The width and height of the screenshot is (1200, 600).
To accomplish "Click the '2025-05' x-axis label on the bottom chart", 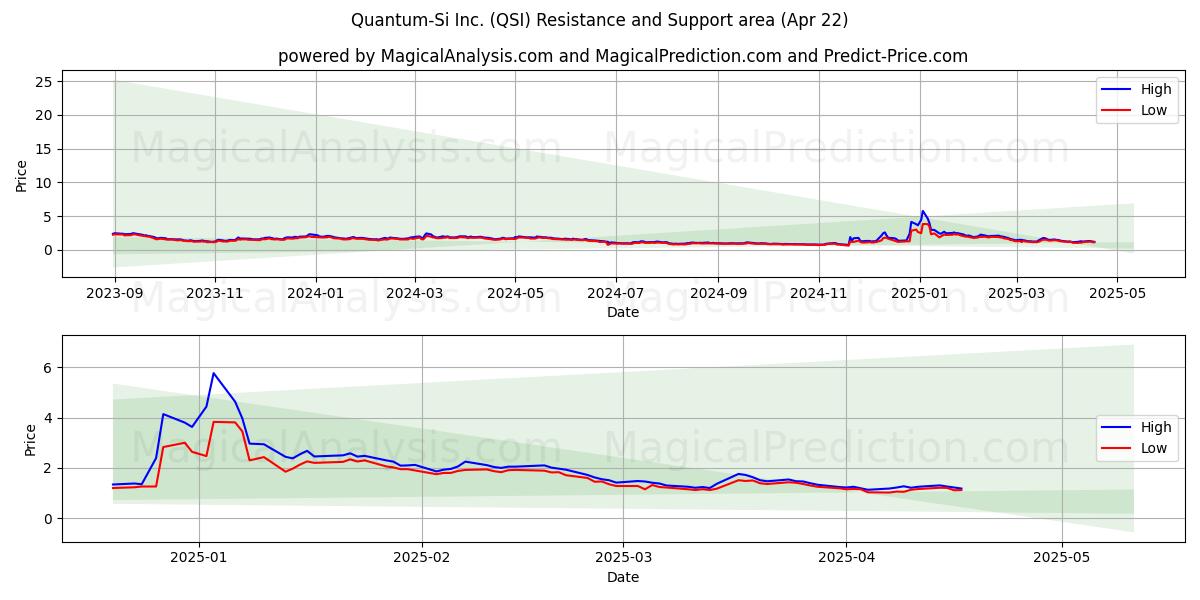I will point(1061,559).
